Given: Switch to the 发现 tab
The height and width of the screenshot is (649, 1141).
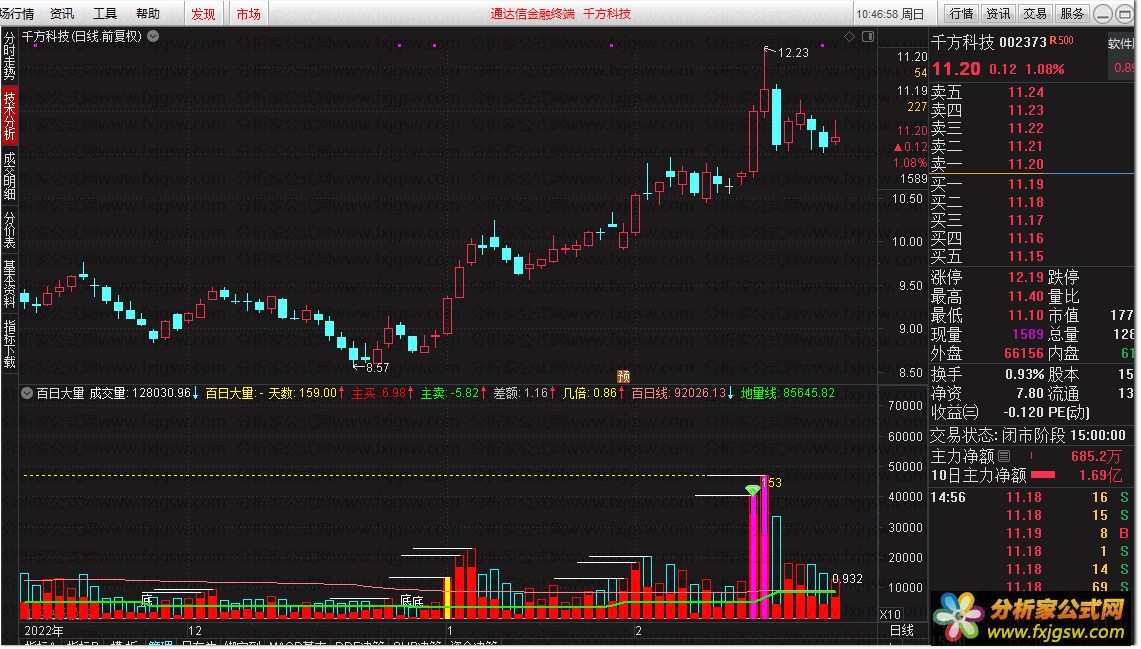Looking at the screenshot, I should point(203,14).
